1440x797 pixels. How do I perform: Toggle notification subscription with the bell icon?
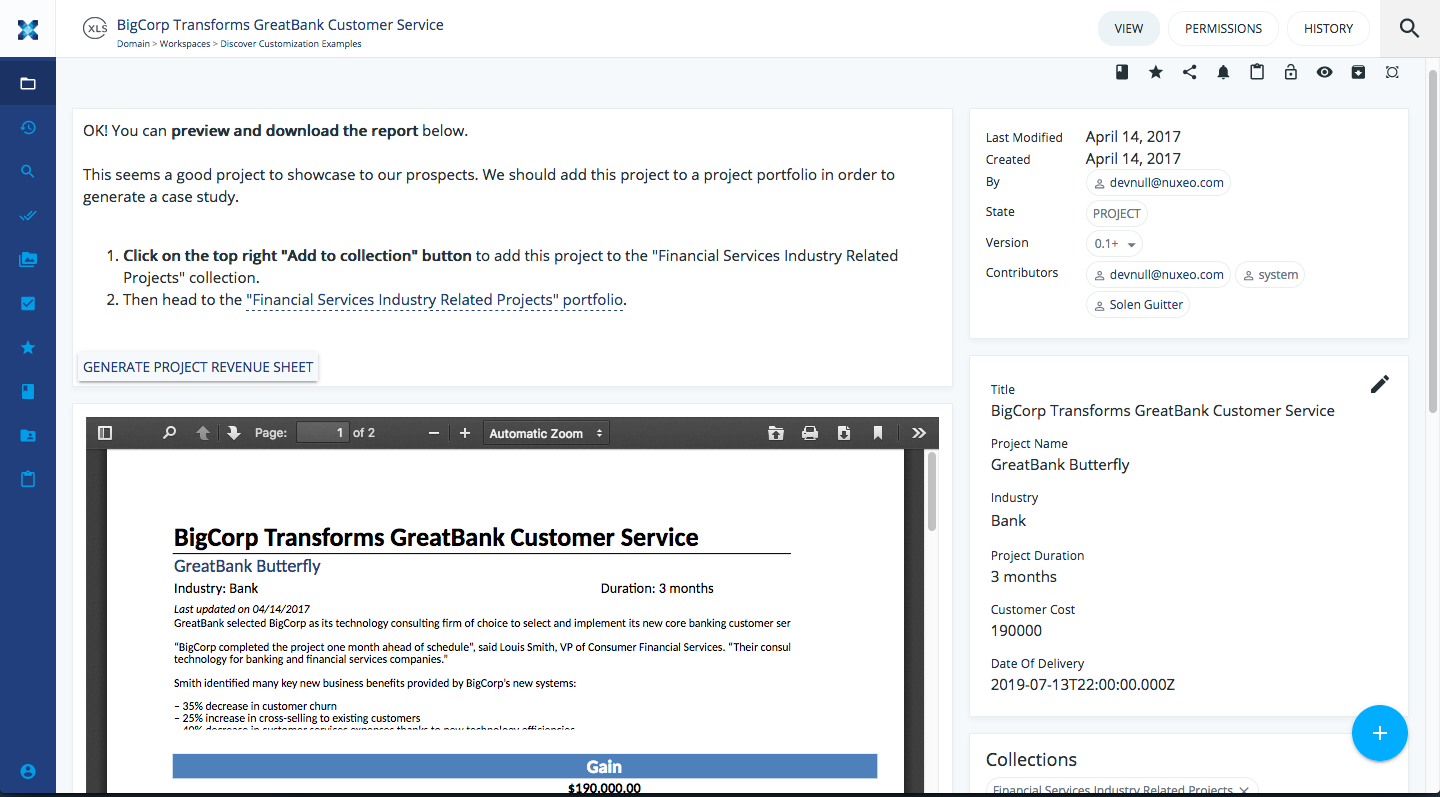[1223, 72]
